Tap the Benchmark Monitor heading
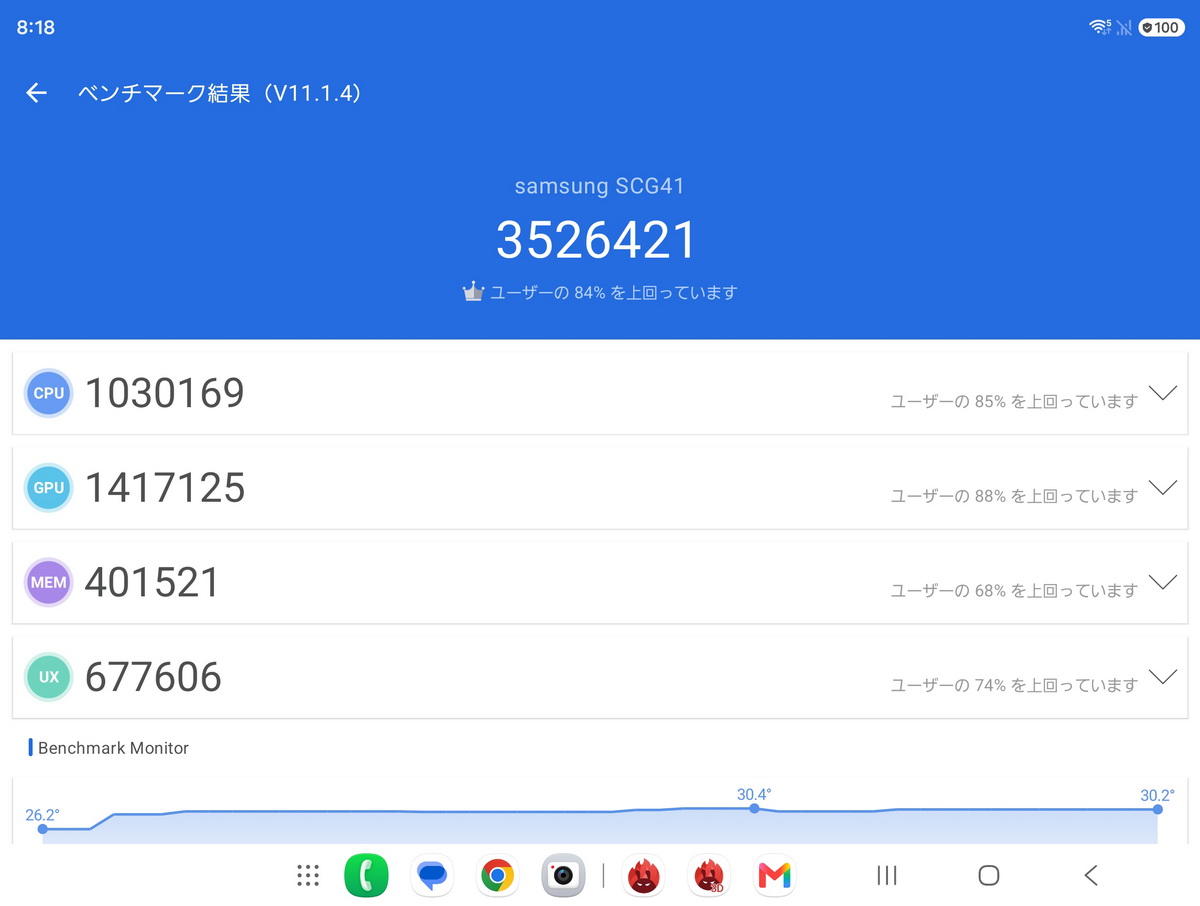This screenshot has height=906, width=1200. [x=113, y=748]
